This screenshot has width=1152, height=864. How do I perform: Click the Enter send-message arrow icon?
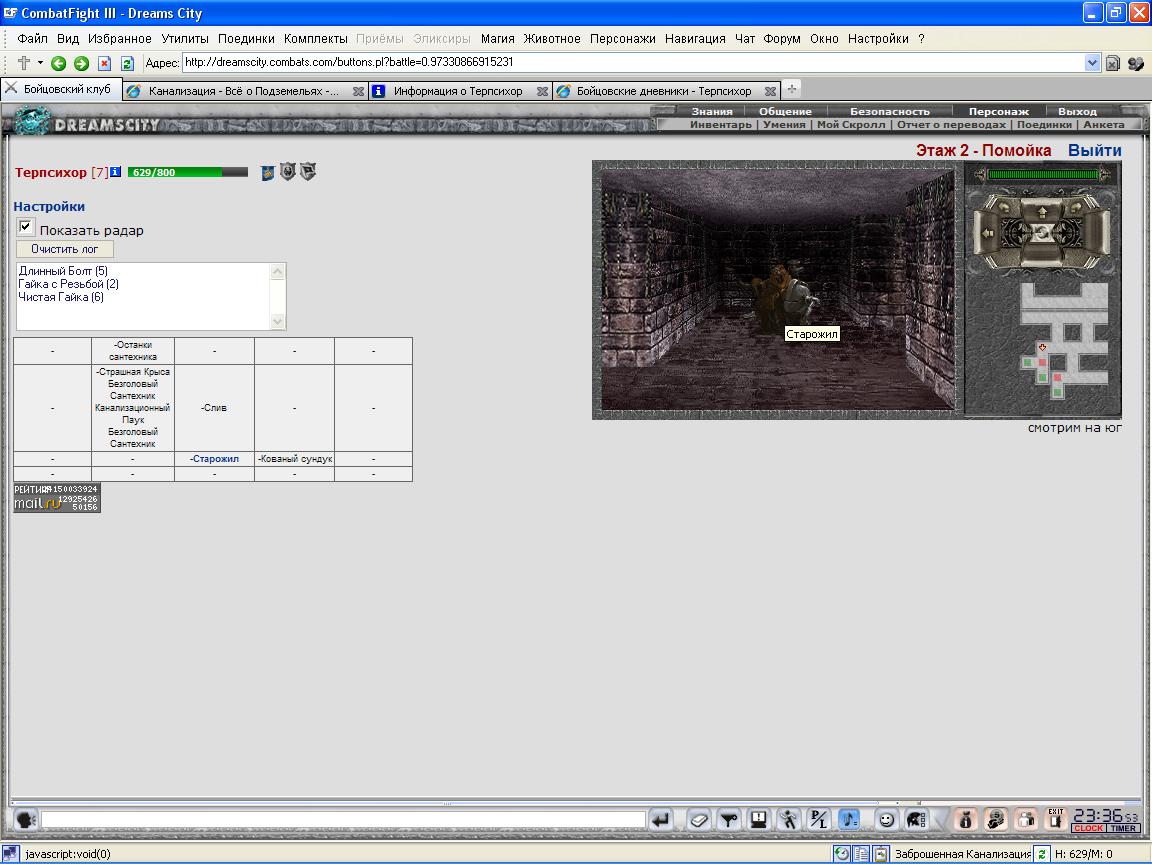660,819
